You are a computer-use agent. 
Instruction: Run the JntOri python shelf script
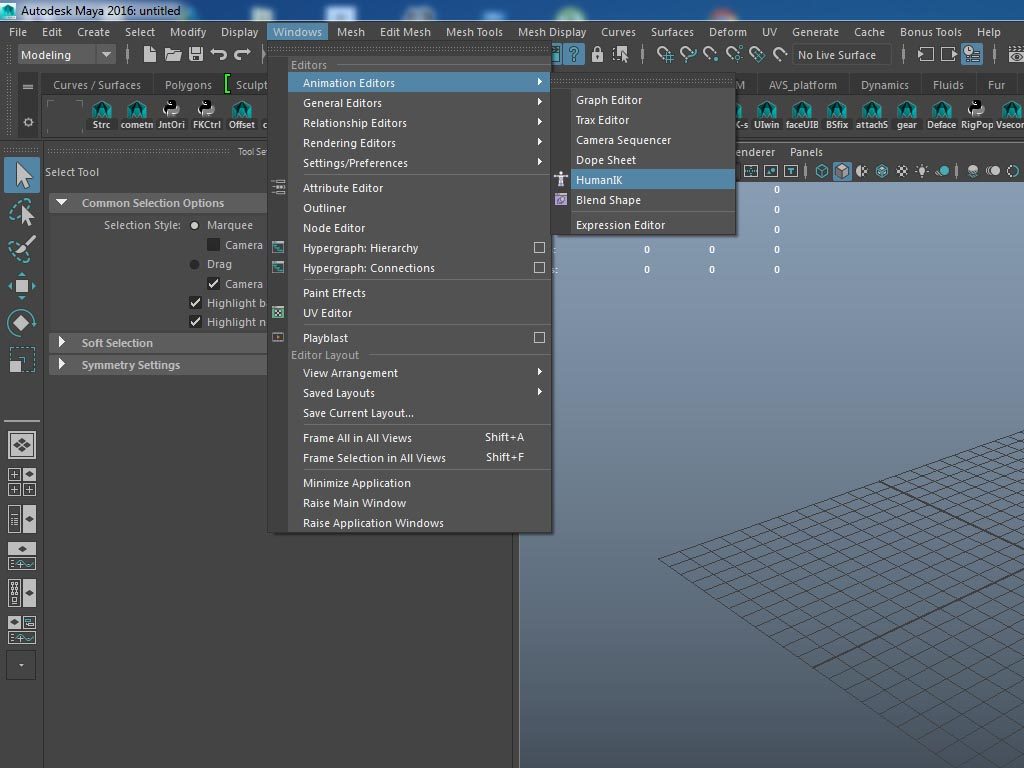point(171,115)
